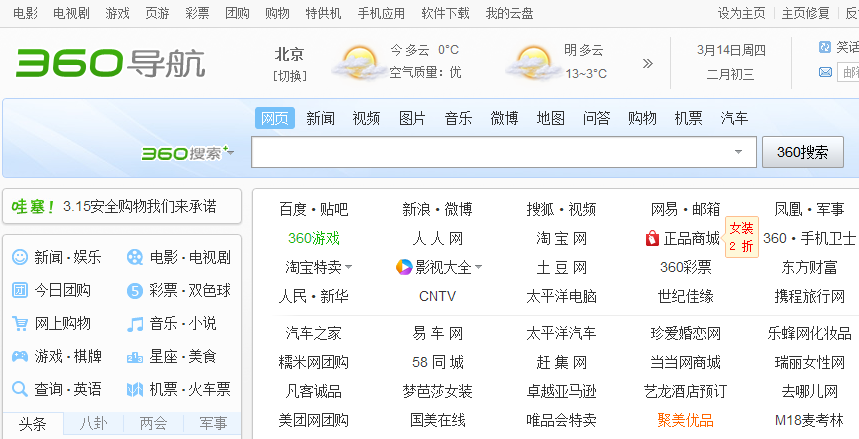This screenshot has height=439, width=859.
Task: Open the 世纪佳缘 link
Action: (685, 297)
